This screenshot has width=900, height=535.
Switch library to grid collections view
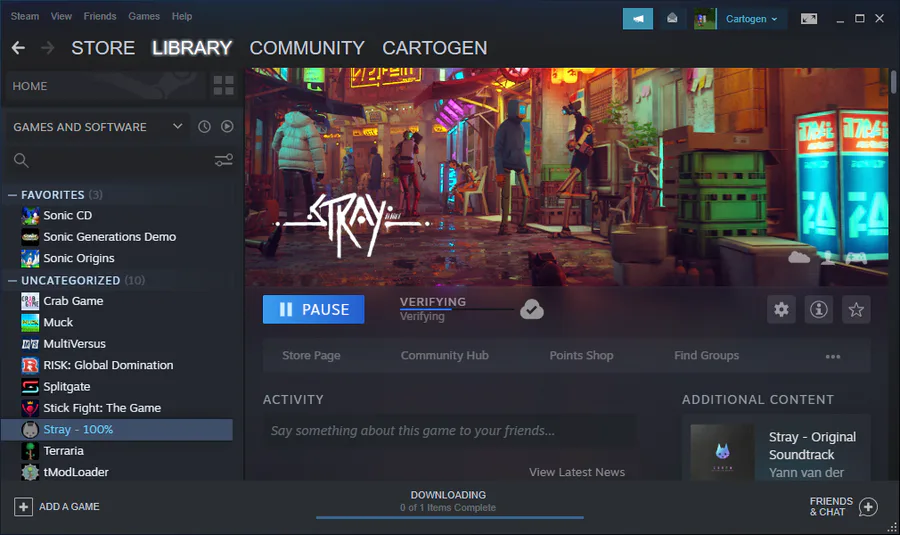point(223,86)
